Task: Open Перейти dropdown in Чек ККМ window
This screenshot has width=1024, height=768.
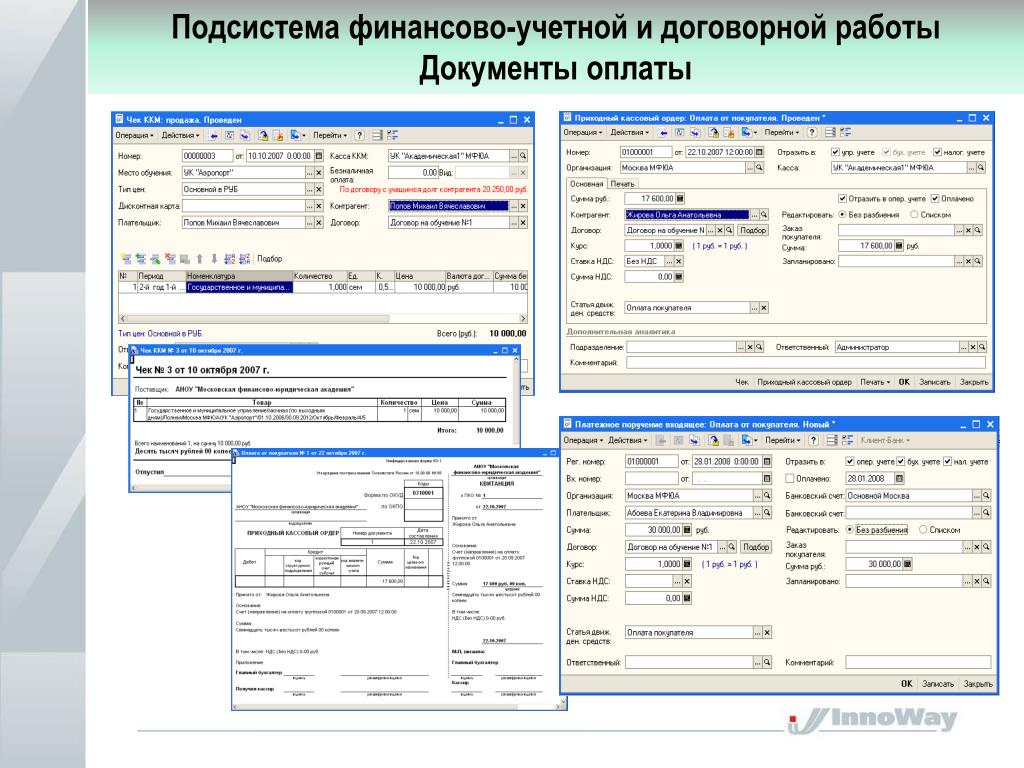Action: [330, 135]
